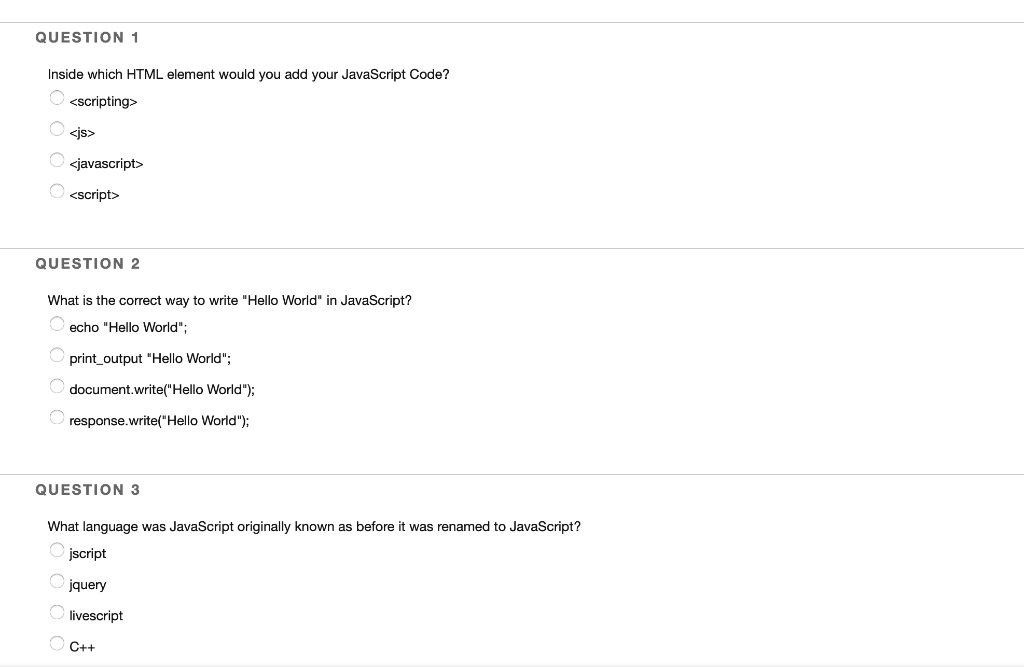The width and height of the screenshot is (1024, 667).
Task: Choose response.write("Hello World") option
Action: point(57,416)
